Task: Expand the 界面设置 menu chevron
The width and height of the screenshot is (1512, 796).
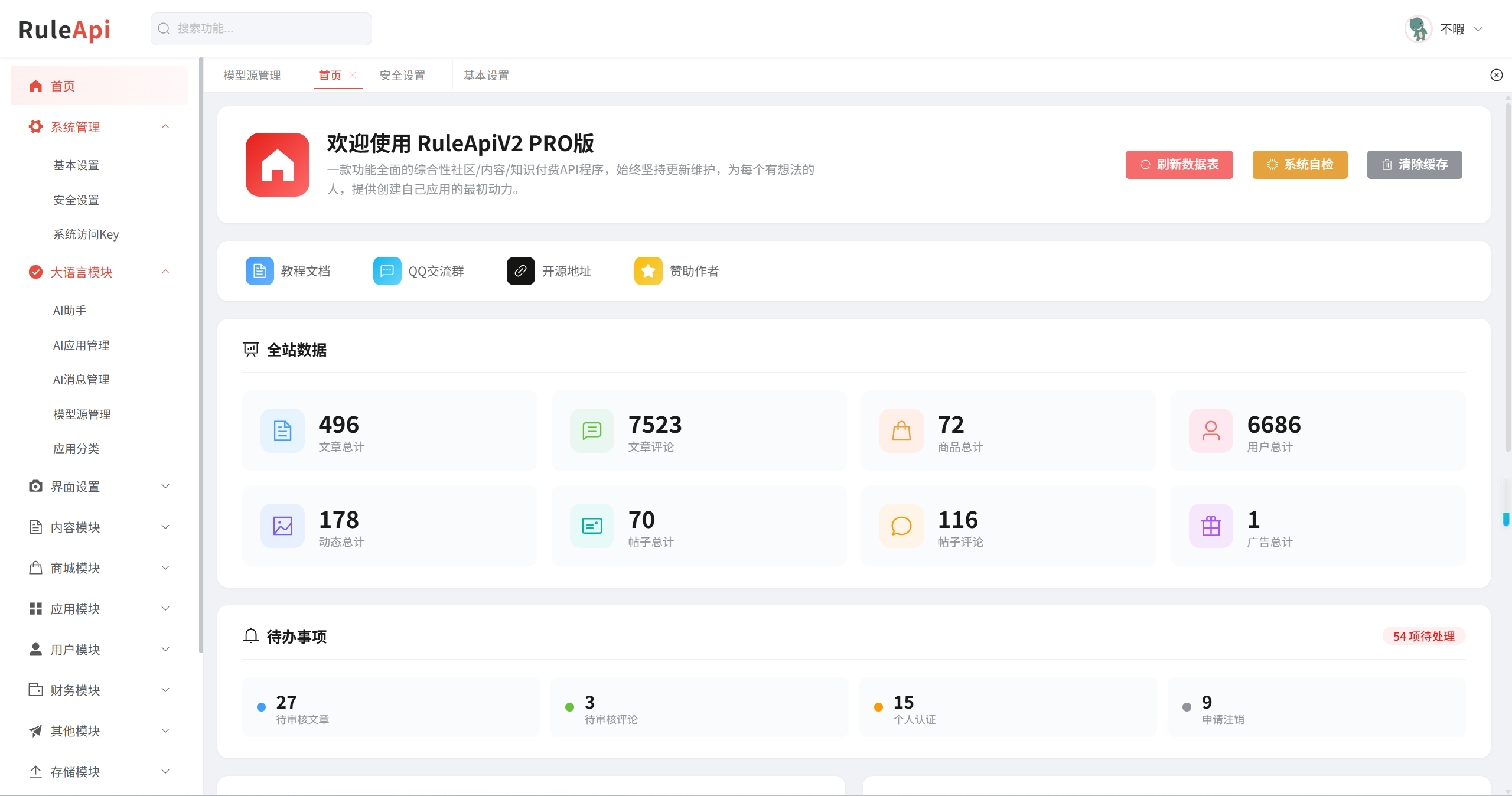Action: (x=165, y=487)
